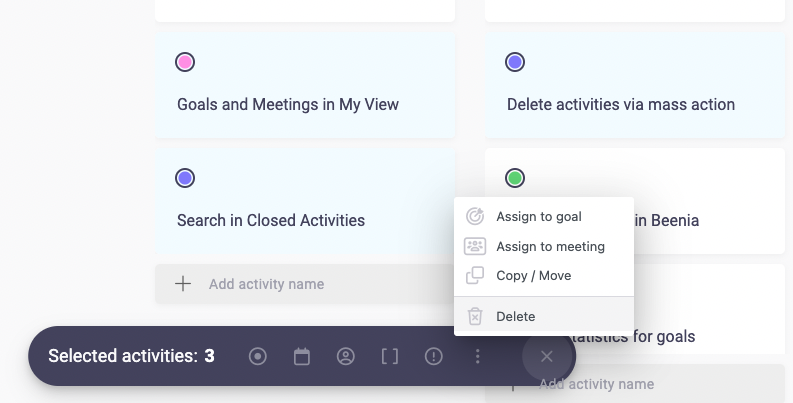Toggle purple circle on Search in Closed Activities
This screenshot has width=793, height=403.
click(x=185, y=178)
